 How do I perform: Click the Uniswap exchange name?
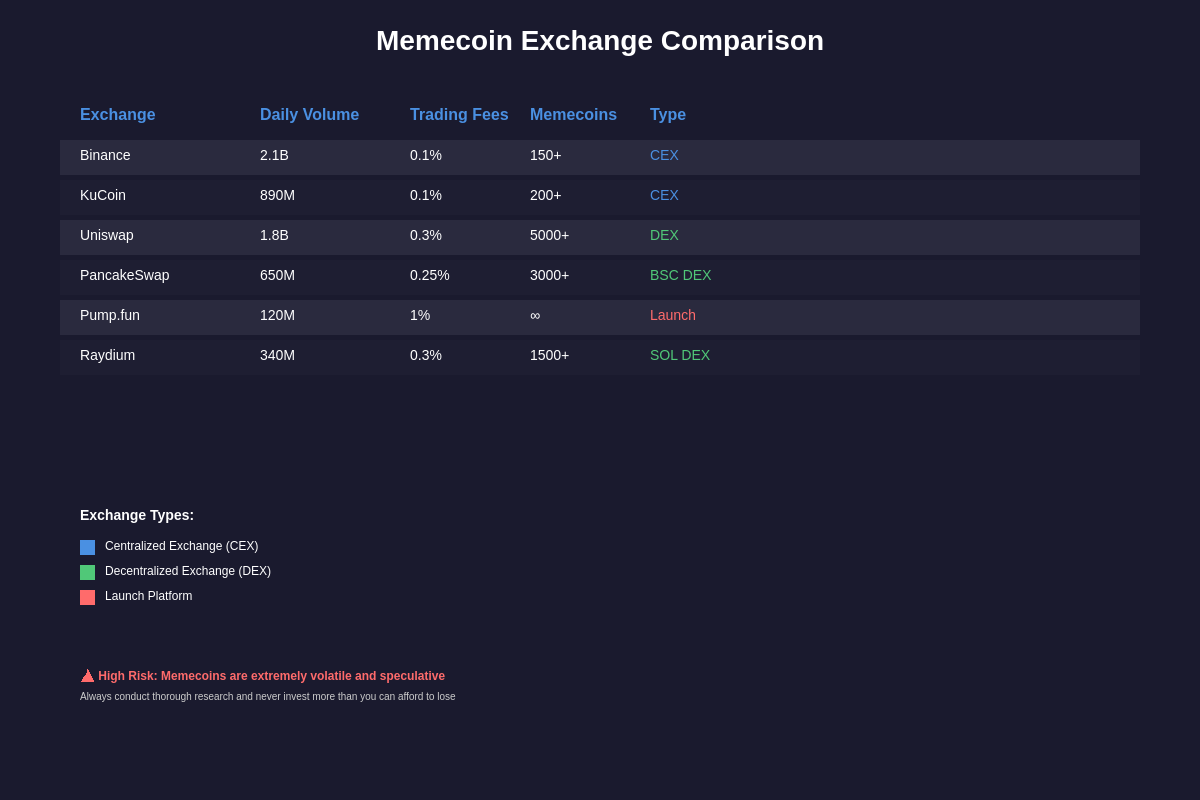coord(107,235)
